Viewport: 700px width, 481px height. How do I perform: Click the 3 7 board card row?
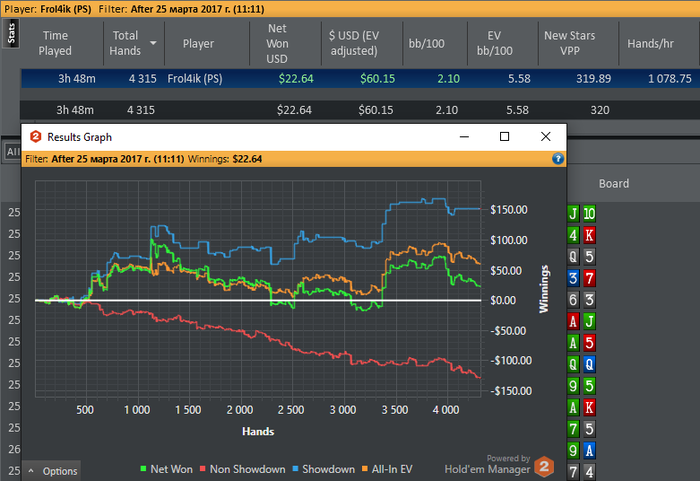tap(582, 278)
